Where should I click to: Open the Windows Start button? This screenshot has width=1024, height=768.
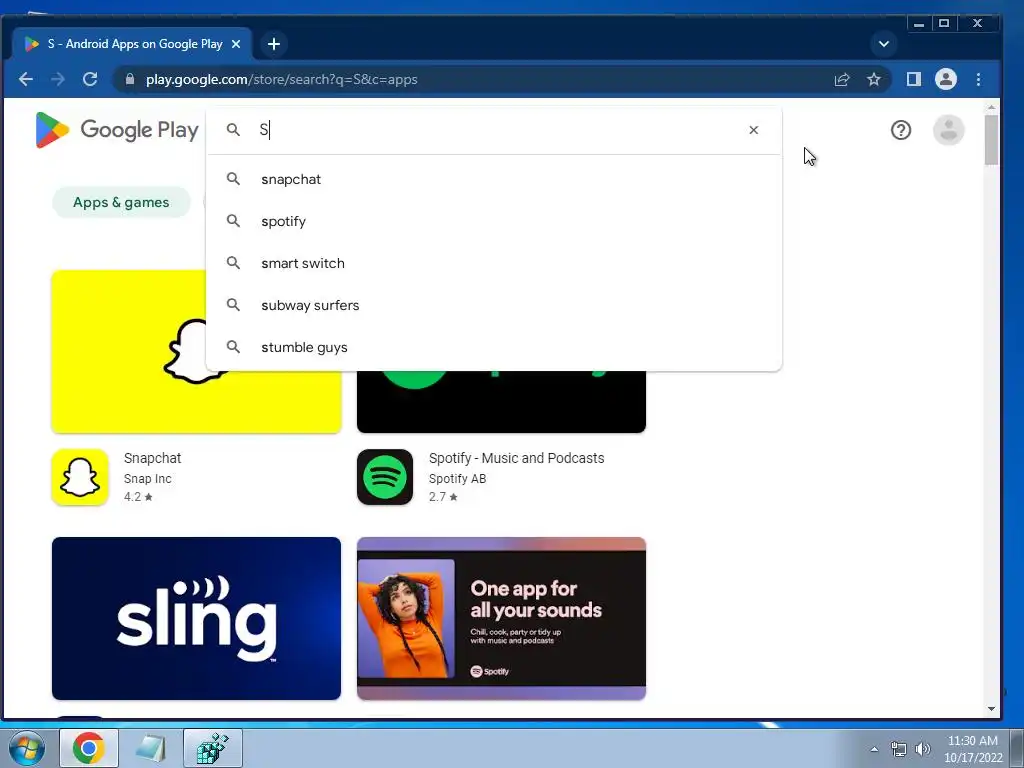pyautogui.click(x=26, y=748)
